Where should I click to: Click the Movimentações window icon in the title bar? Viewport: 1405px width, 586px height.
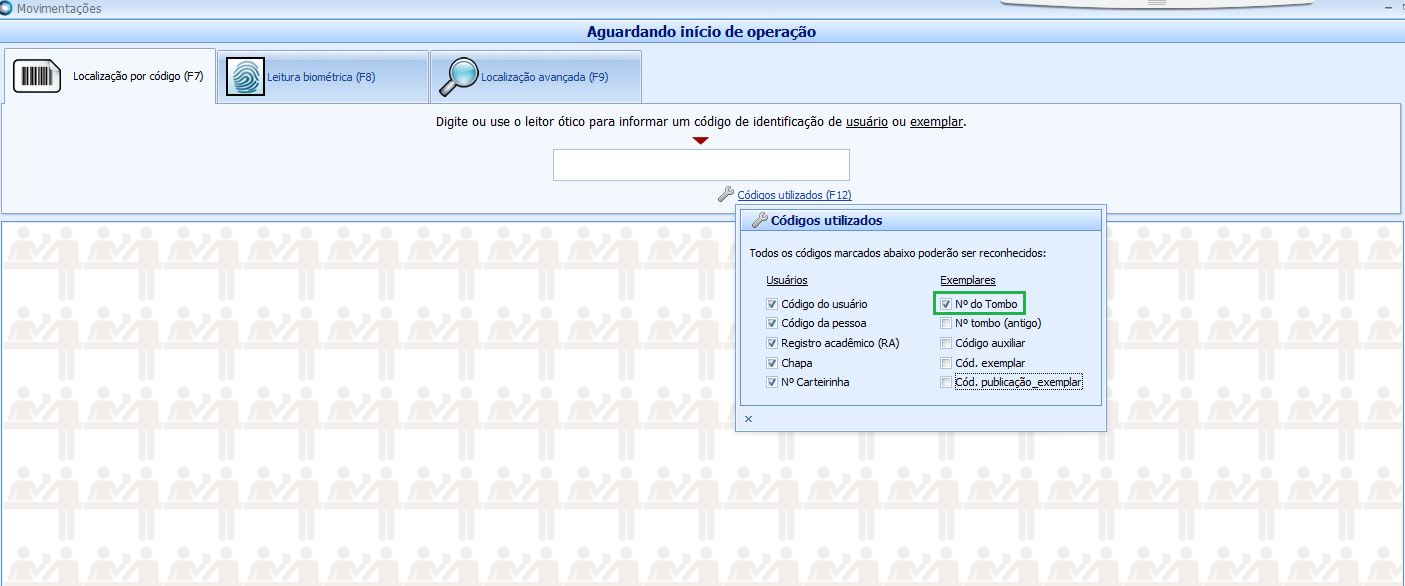pyautogui.click(x=7, y=8)
